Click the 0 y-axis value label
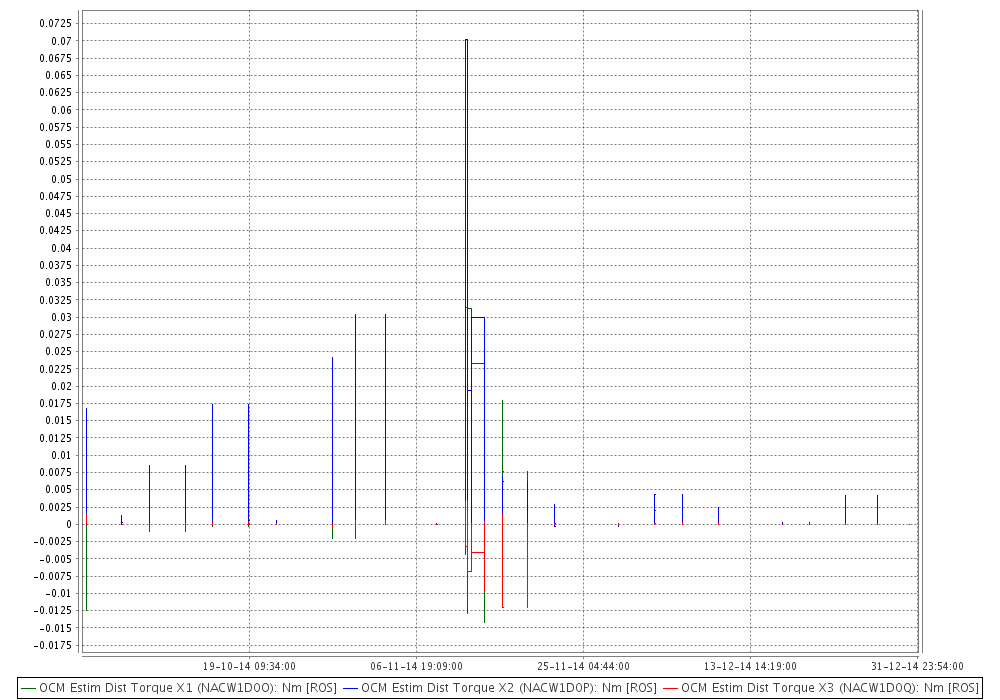Image resolution: width=1000 pixels, height=700 pixels. click(69, 524)
